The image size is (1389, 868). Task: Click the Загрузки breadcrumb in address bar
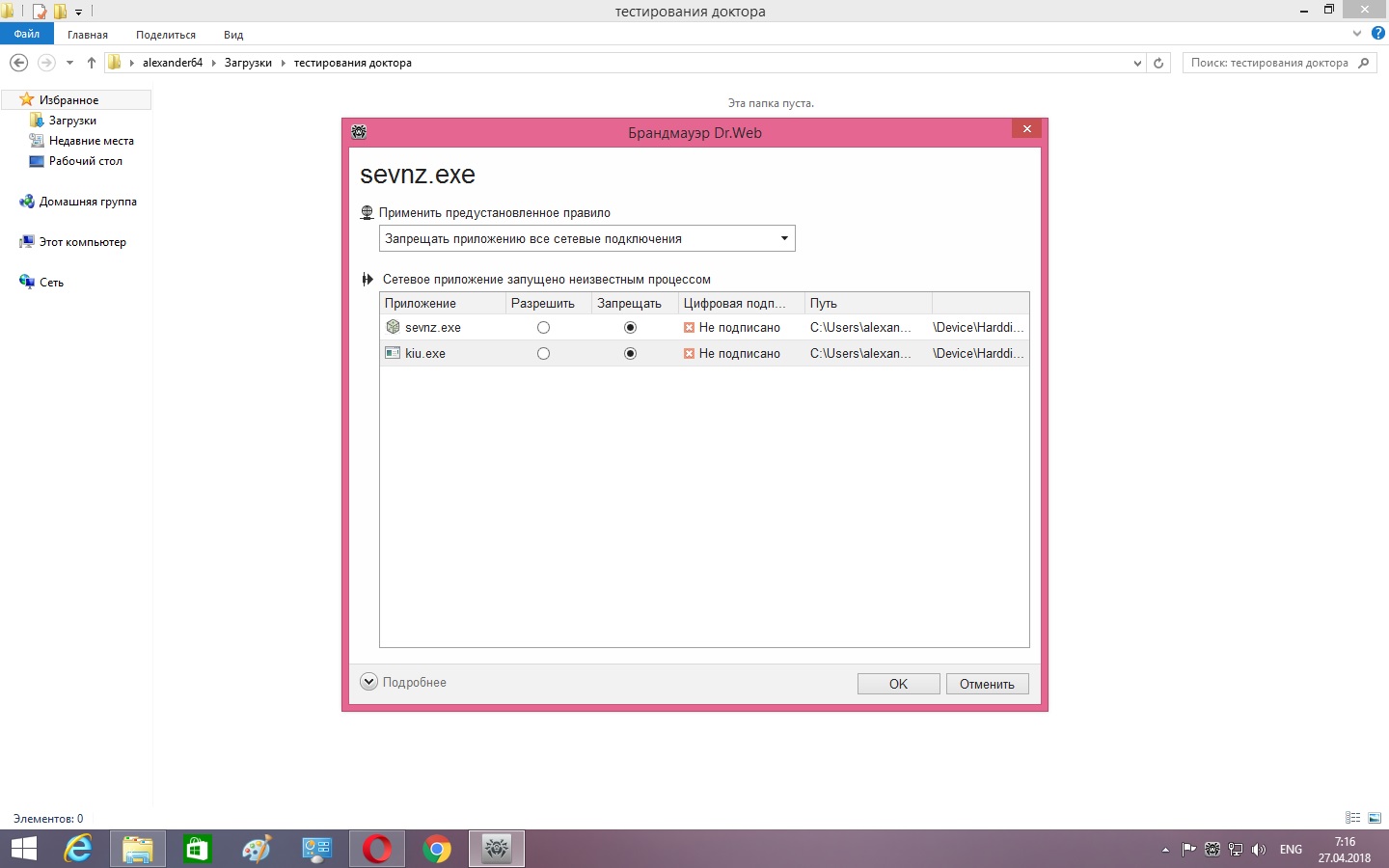click(248, 63)
